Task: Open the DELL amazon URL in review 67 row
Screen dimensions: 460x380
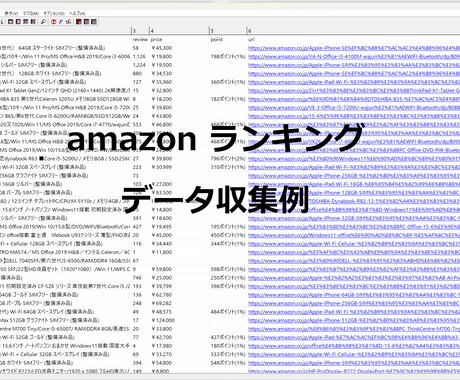Action: (x=354, y=261)
